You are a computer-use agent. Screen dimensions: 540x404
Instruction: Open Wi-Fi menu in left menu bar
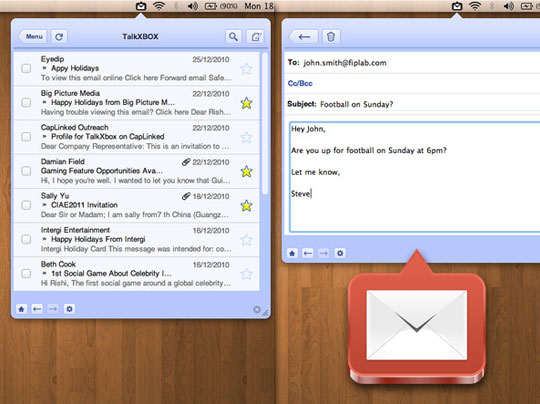tap(159, 6)
